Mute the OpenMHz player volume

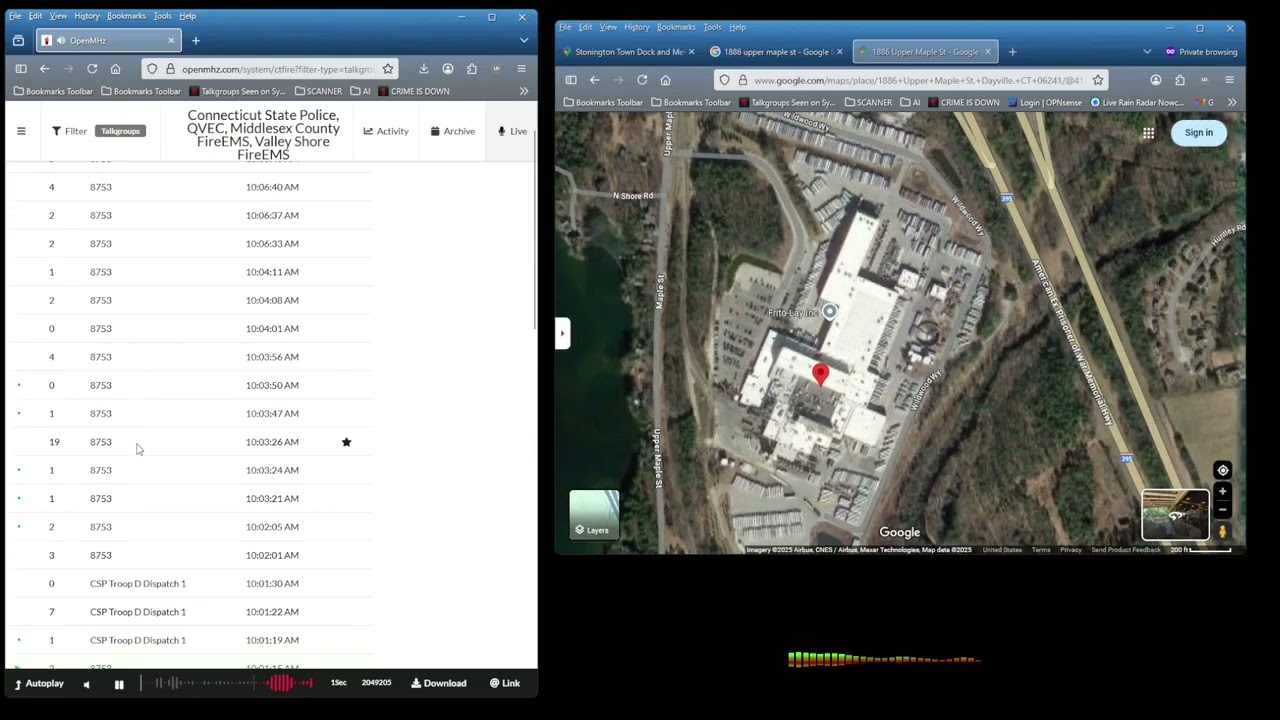click(x=86, y=684)
